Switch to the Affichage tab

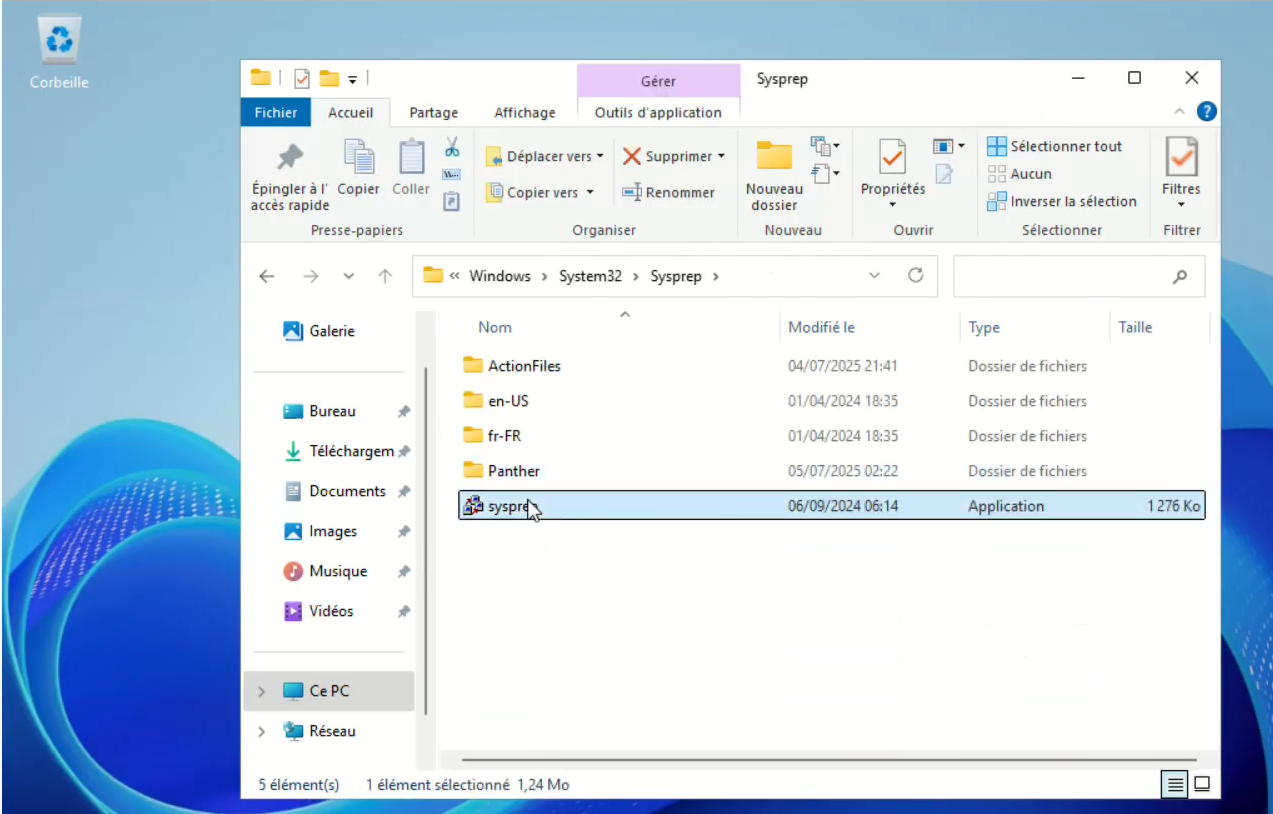[x=524, y=112]
